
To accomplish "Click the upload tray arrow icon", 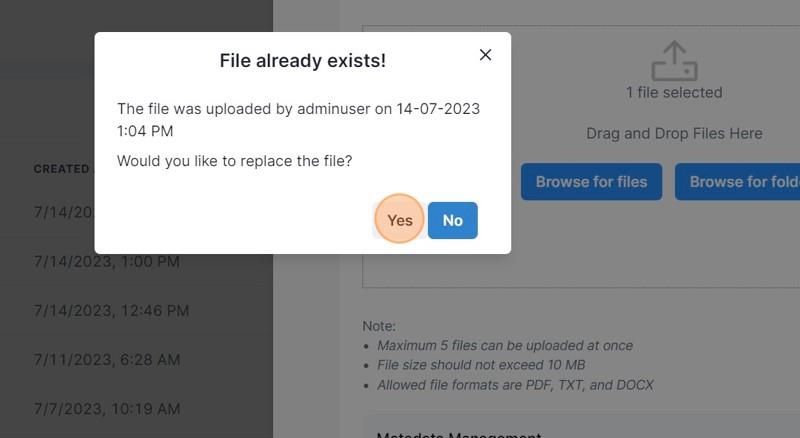I will (x=674, y=61).
